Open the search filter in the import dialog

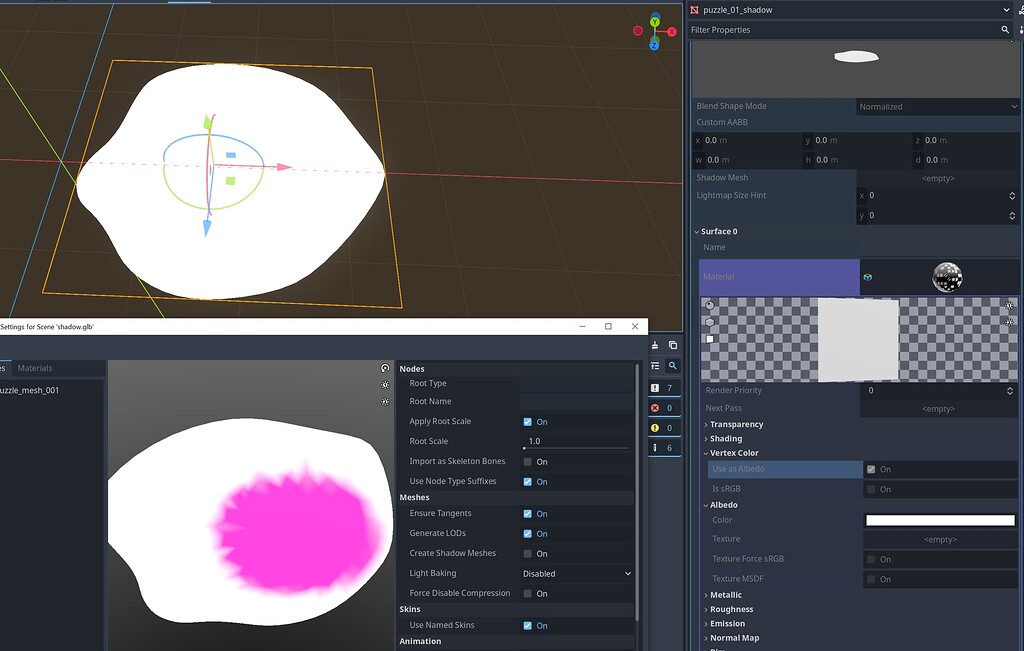(x=672, y=366)
